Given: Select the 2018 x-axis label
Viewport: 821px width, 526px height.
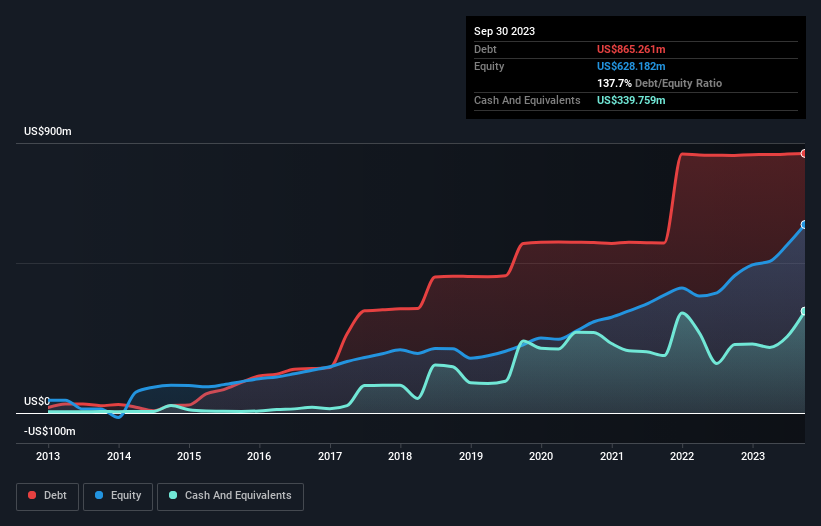Looking at the screenshot, I should [x=400, y=456].
